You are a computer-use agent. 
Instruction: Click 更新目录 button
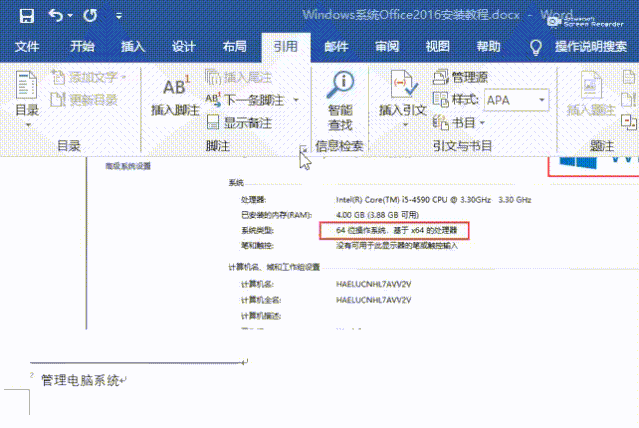[x=84, y=99]
